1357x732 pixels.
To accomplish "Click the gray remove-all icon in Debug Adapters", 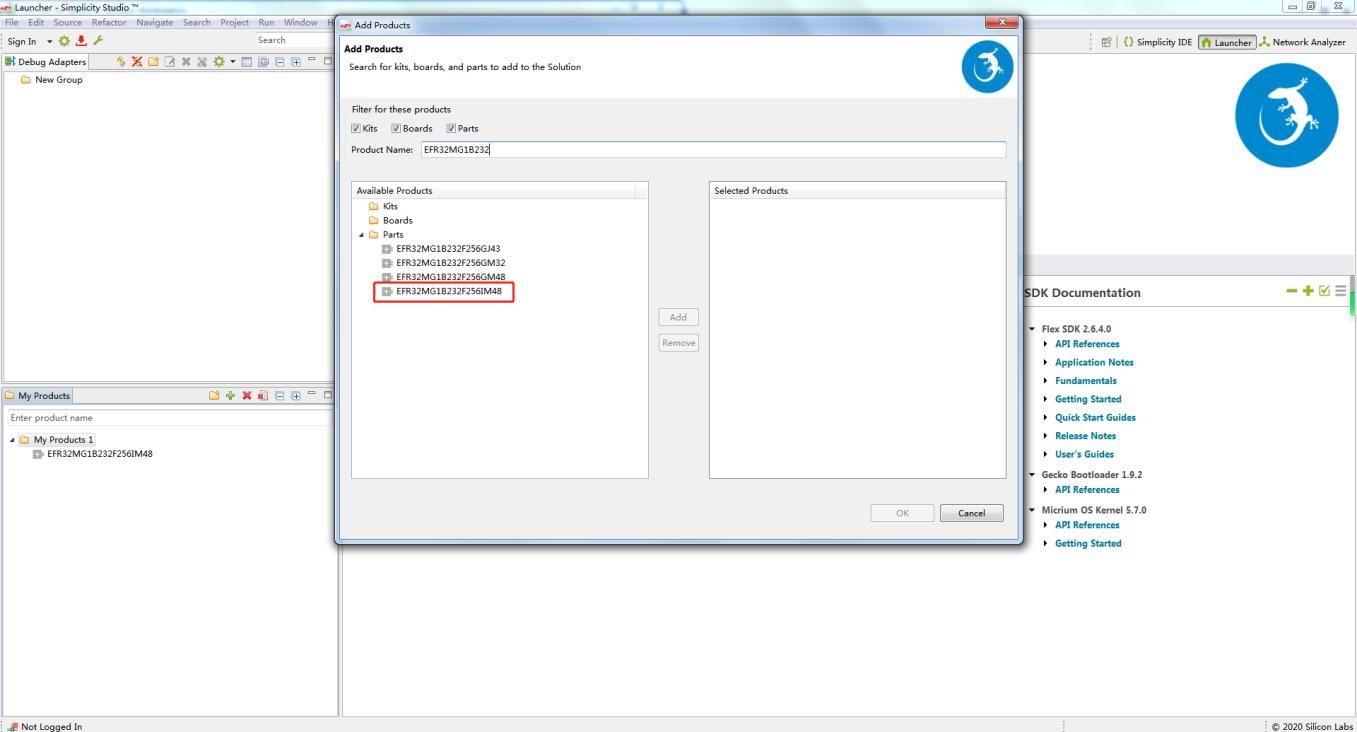I will coord(202,62).
